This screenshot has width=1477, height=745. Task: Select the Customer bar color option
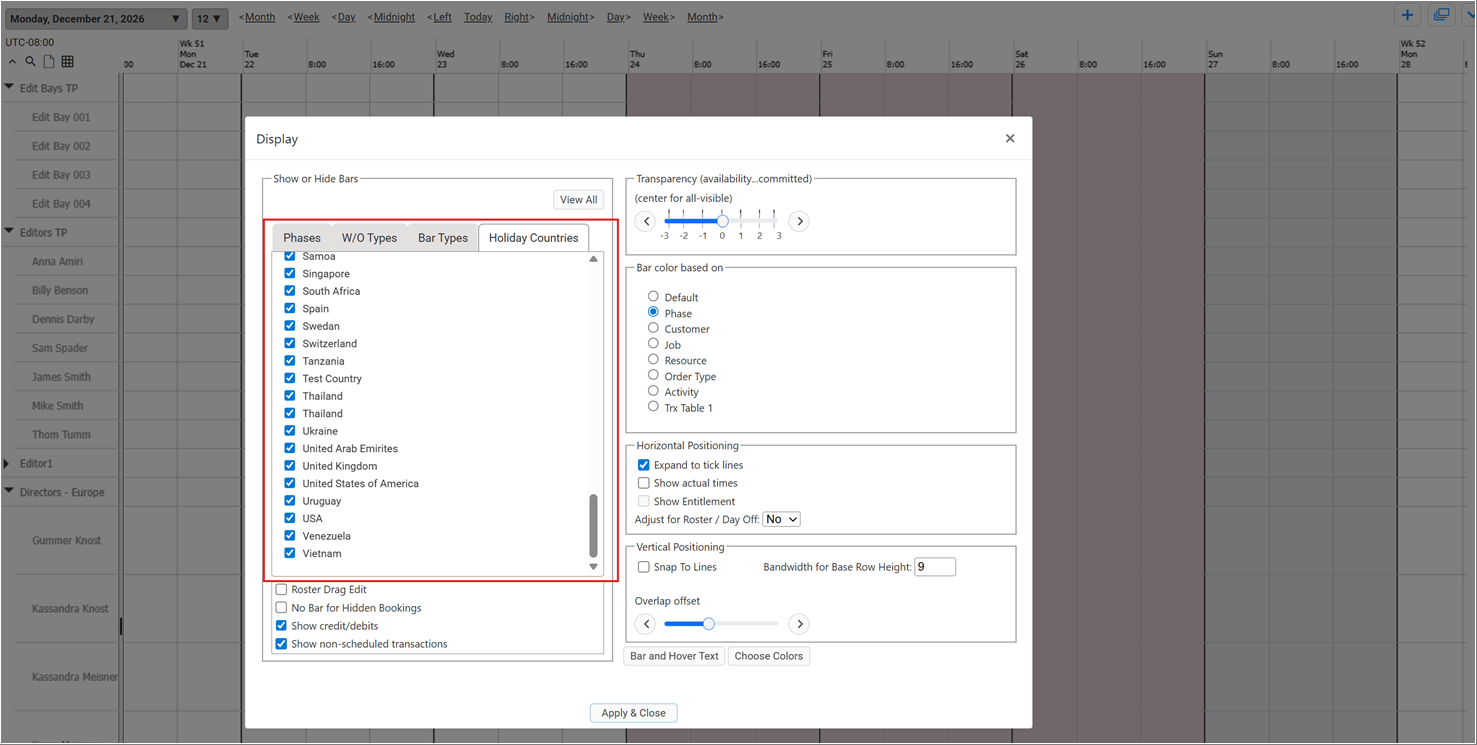coord(653,328)
